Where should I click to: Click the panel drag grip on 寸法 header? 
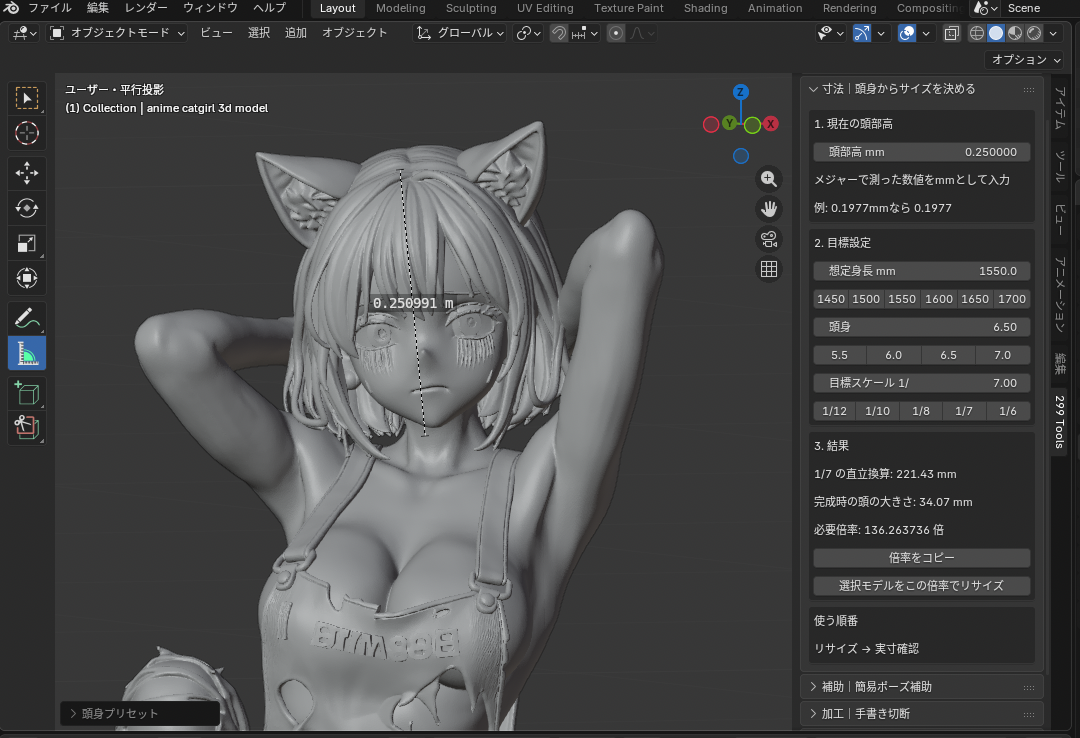coord(1029,90)
